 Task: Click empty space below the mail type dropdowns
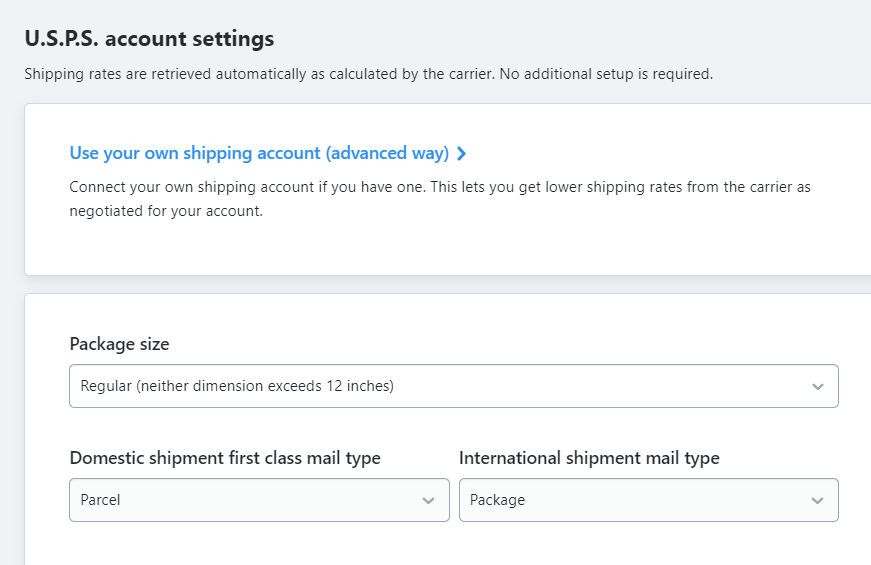(x=450, y=545)
